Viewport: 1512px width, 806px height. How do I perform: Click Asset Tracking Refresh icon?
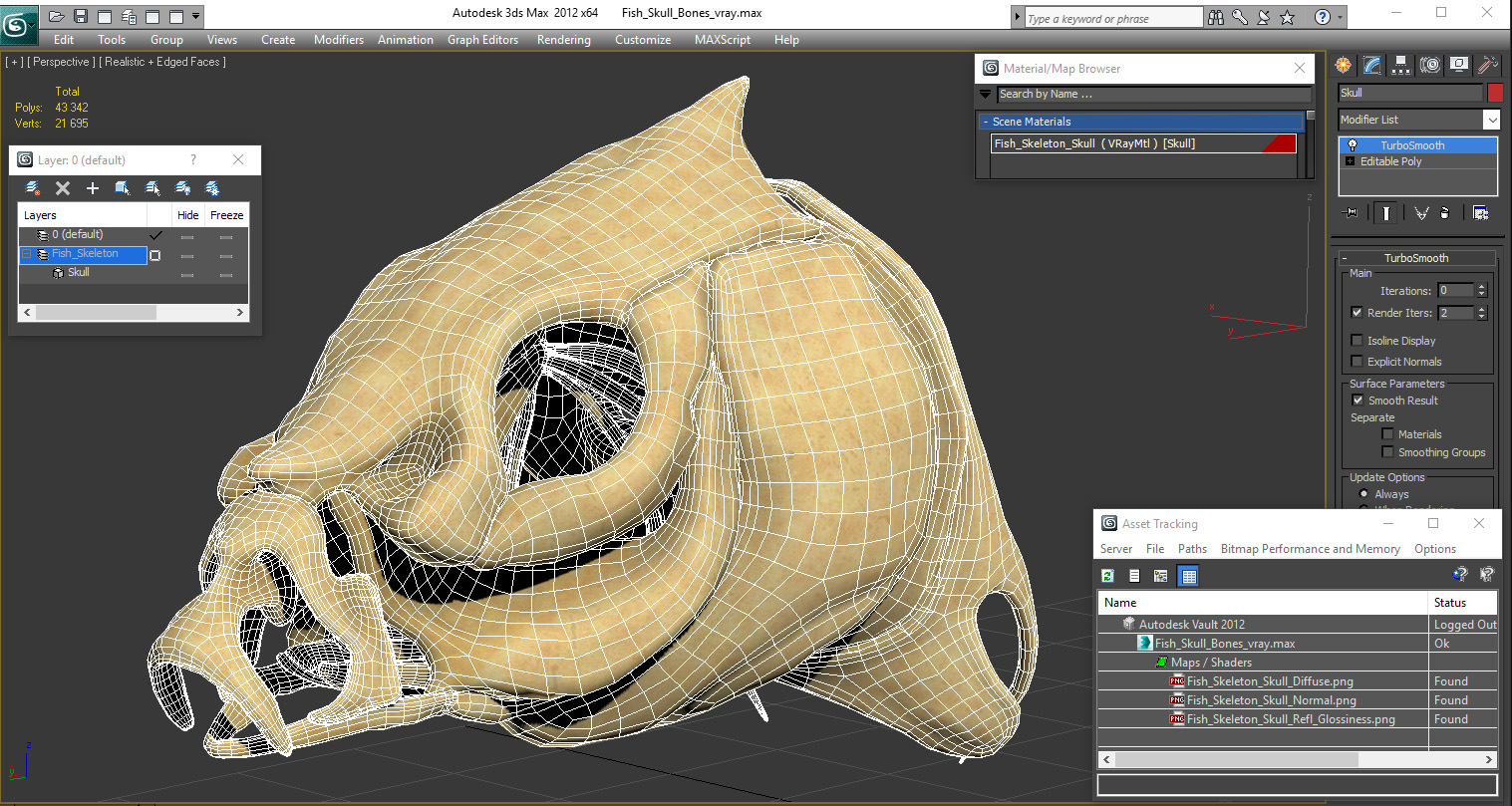click(1107, 575)
